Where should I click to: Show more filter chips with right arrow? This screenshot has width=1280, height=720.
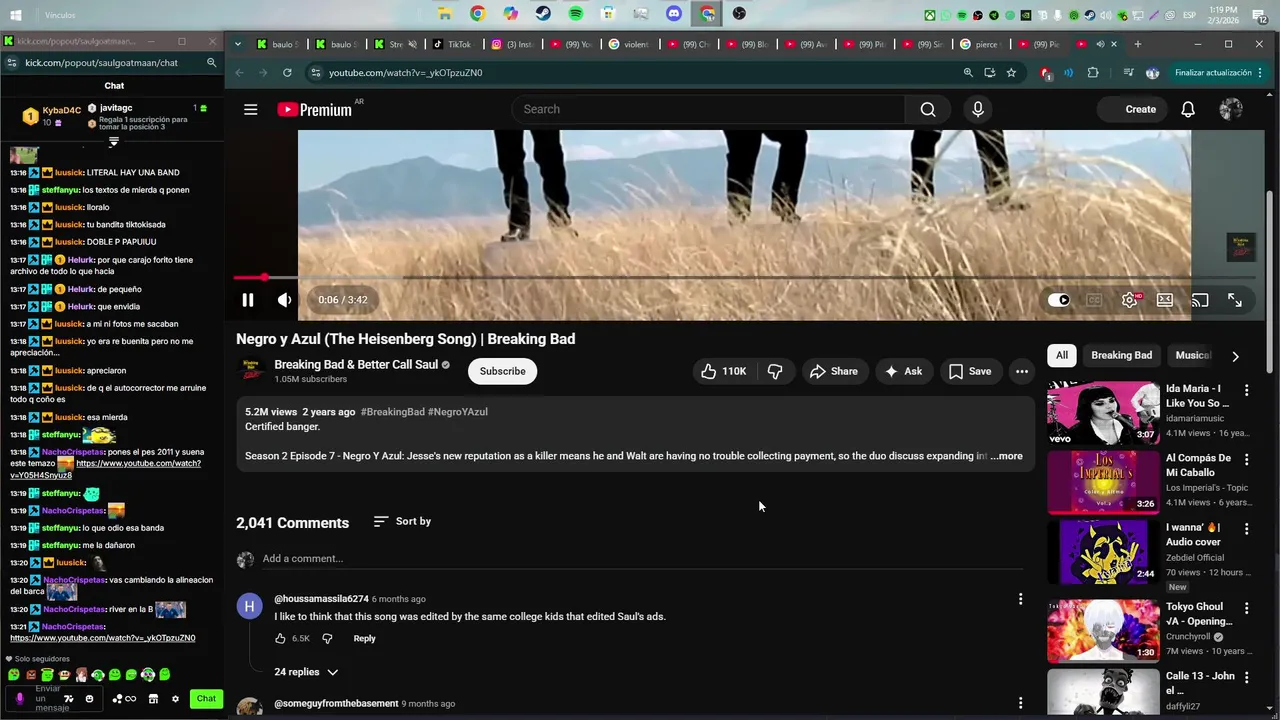tap(1235, 356)
